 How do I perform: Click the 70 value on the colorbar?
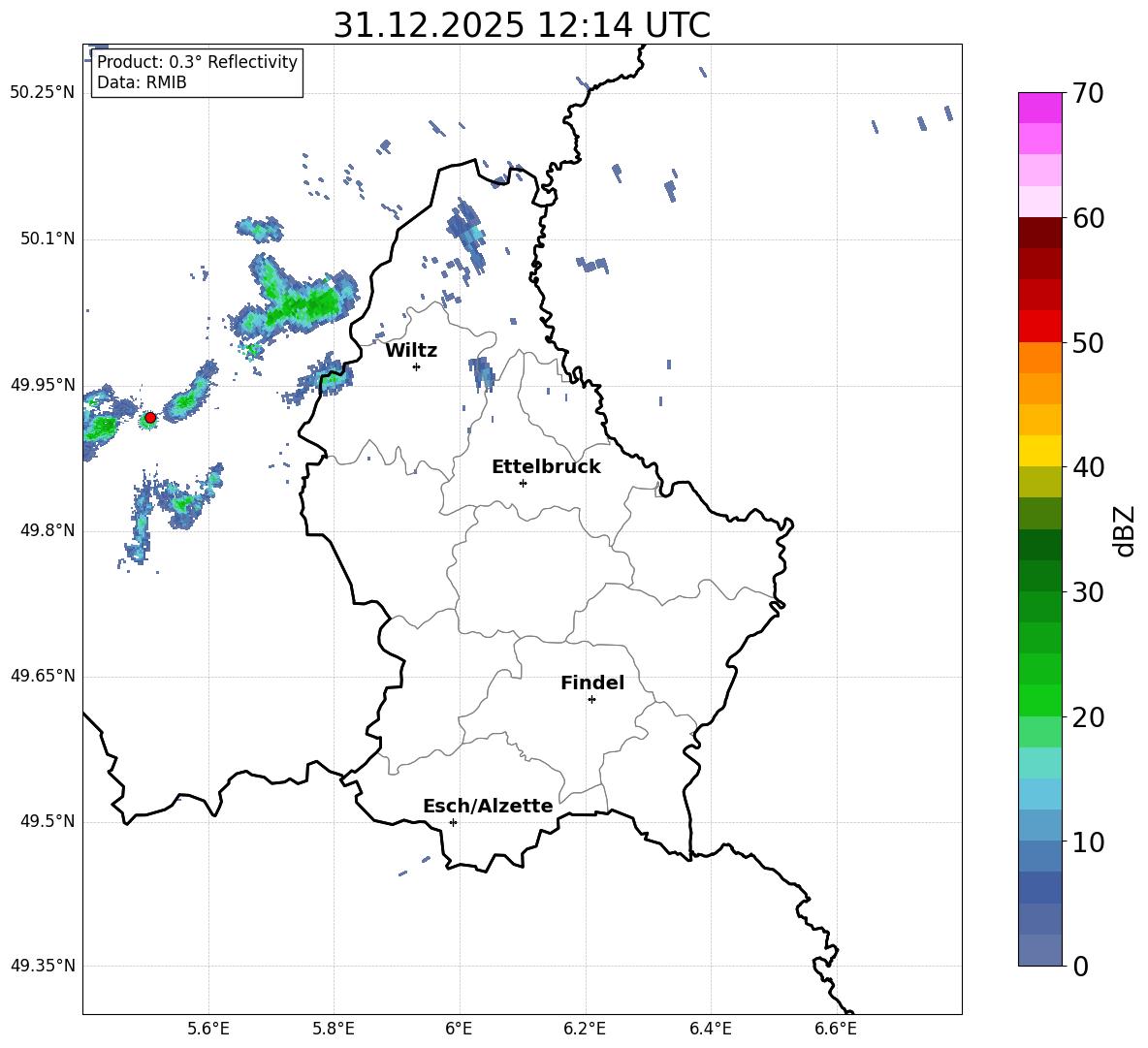coord(1088,94)
